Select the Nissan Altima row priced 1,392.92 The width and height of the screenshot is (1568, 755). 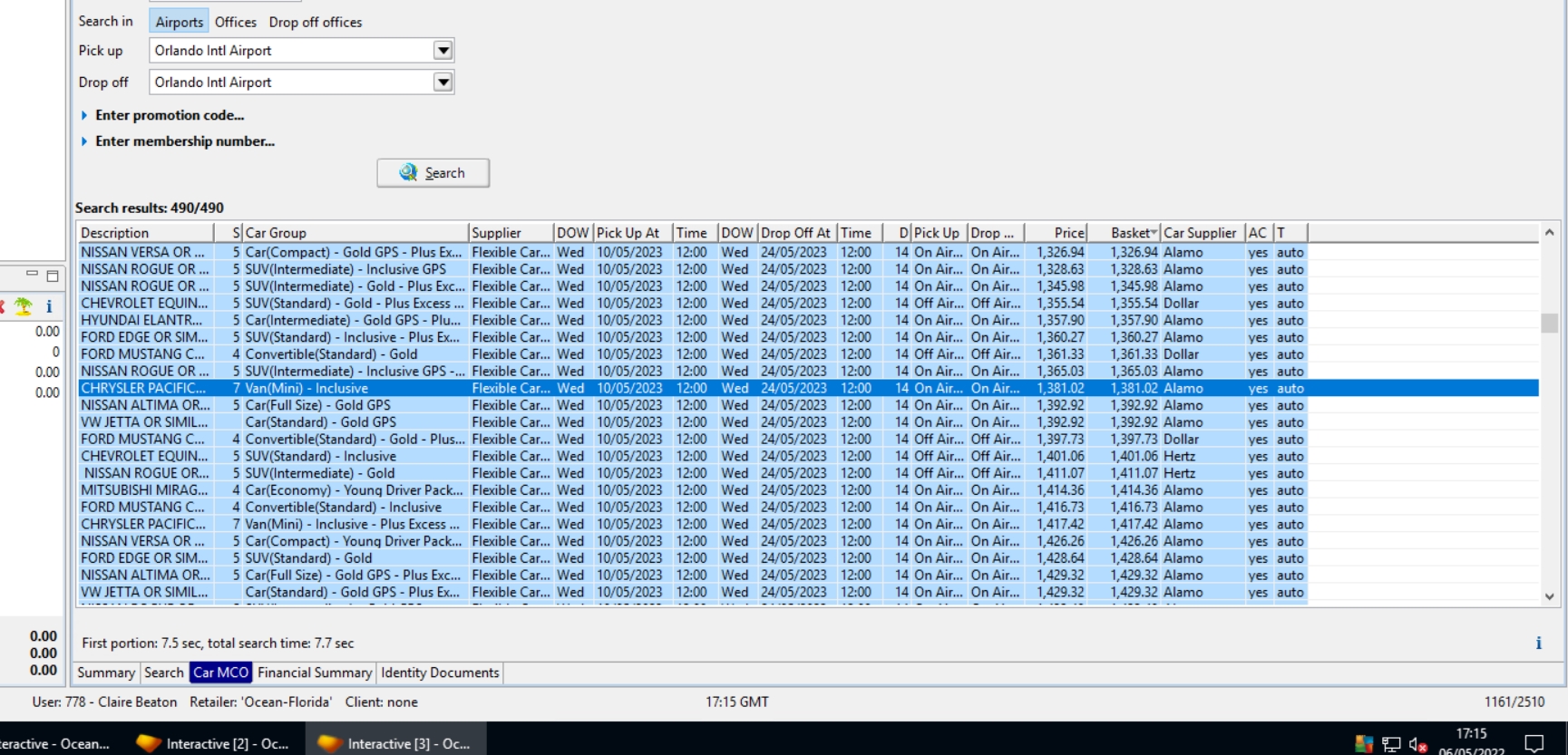click(808, 405)
